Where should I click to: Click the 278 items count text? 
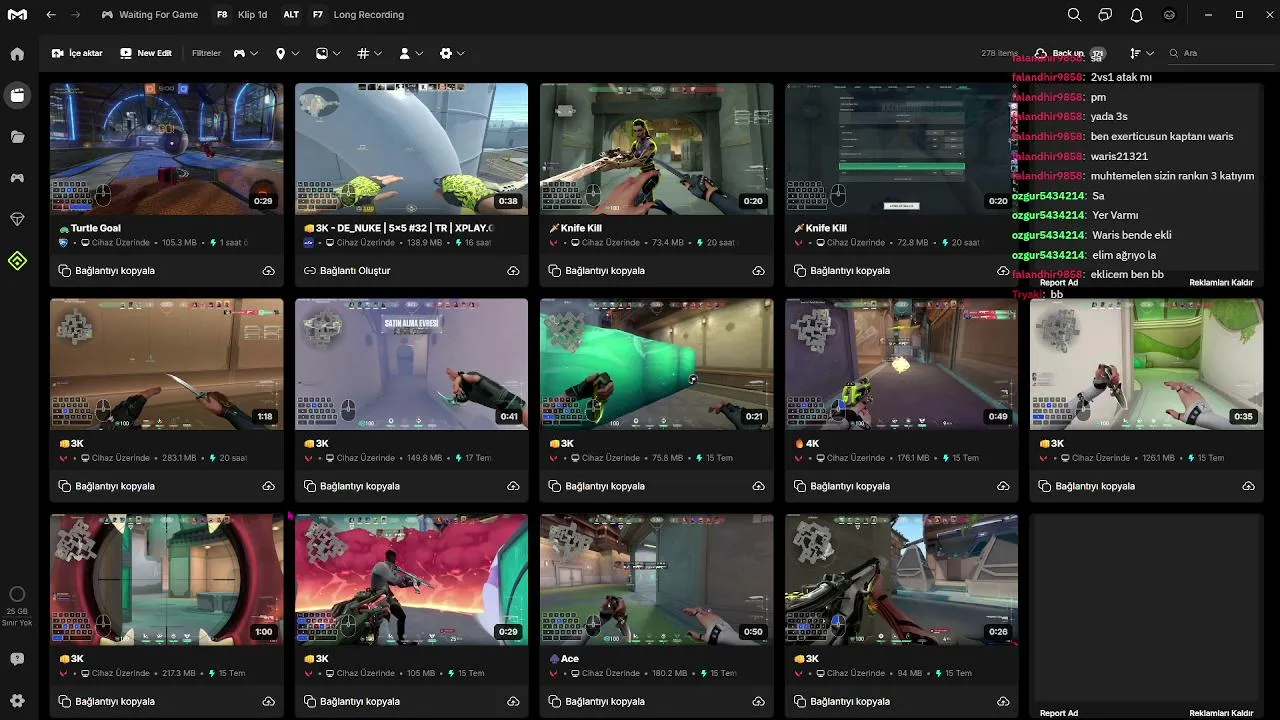(1000, 53)
